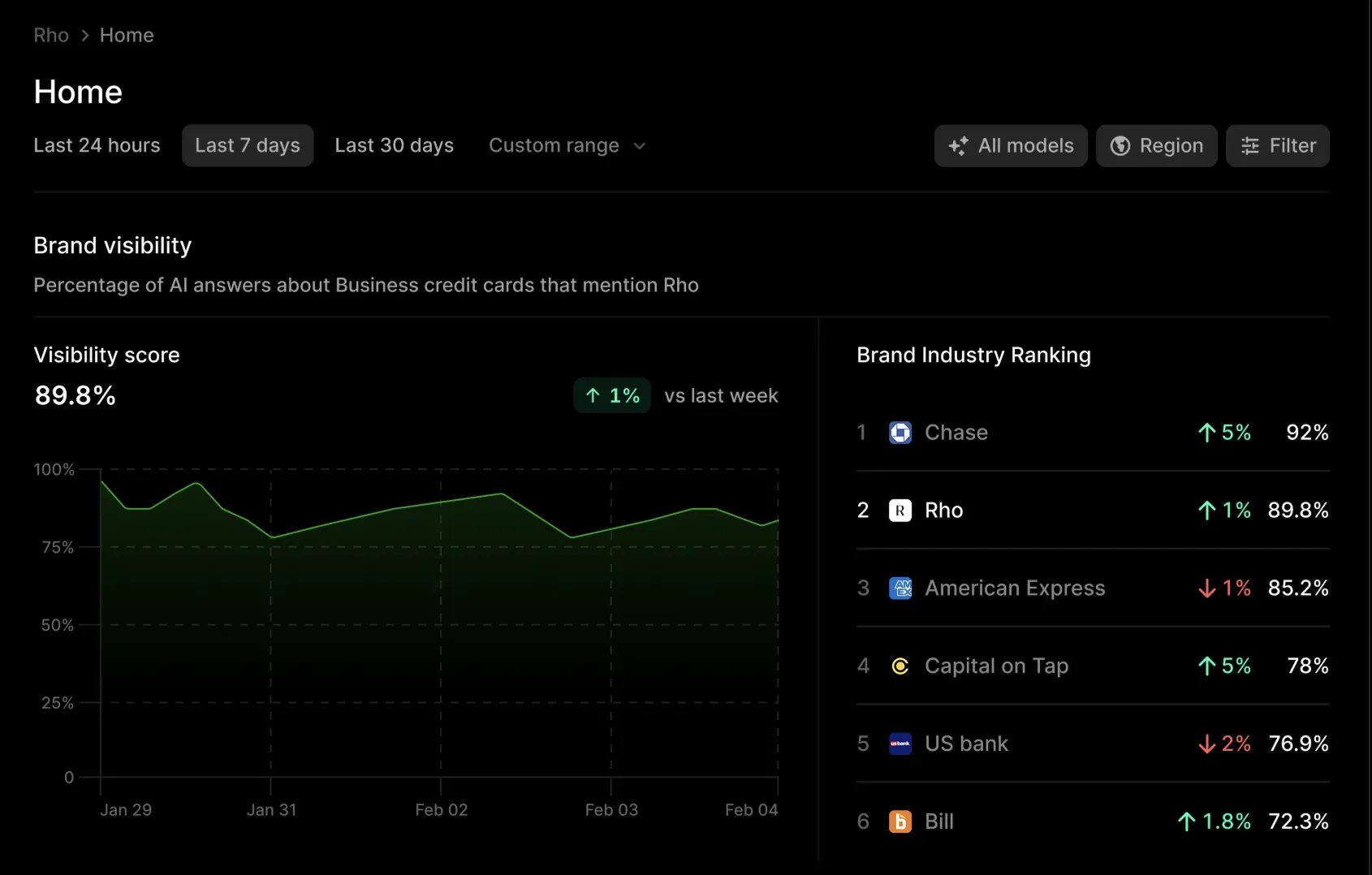Select the Last 7 days tab
Screen dimensions: 1372x875
(x=248, y=146)
